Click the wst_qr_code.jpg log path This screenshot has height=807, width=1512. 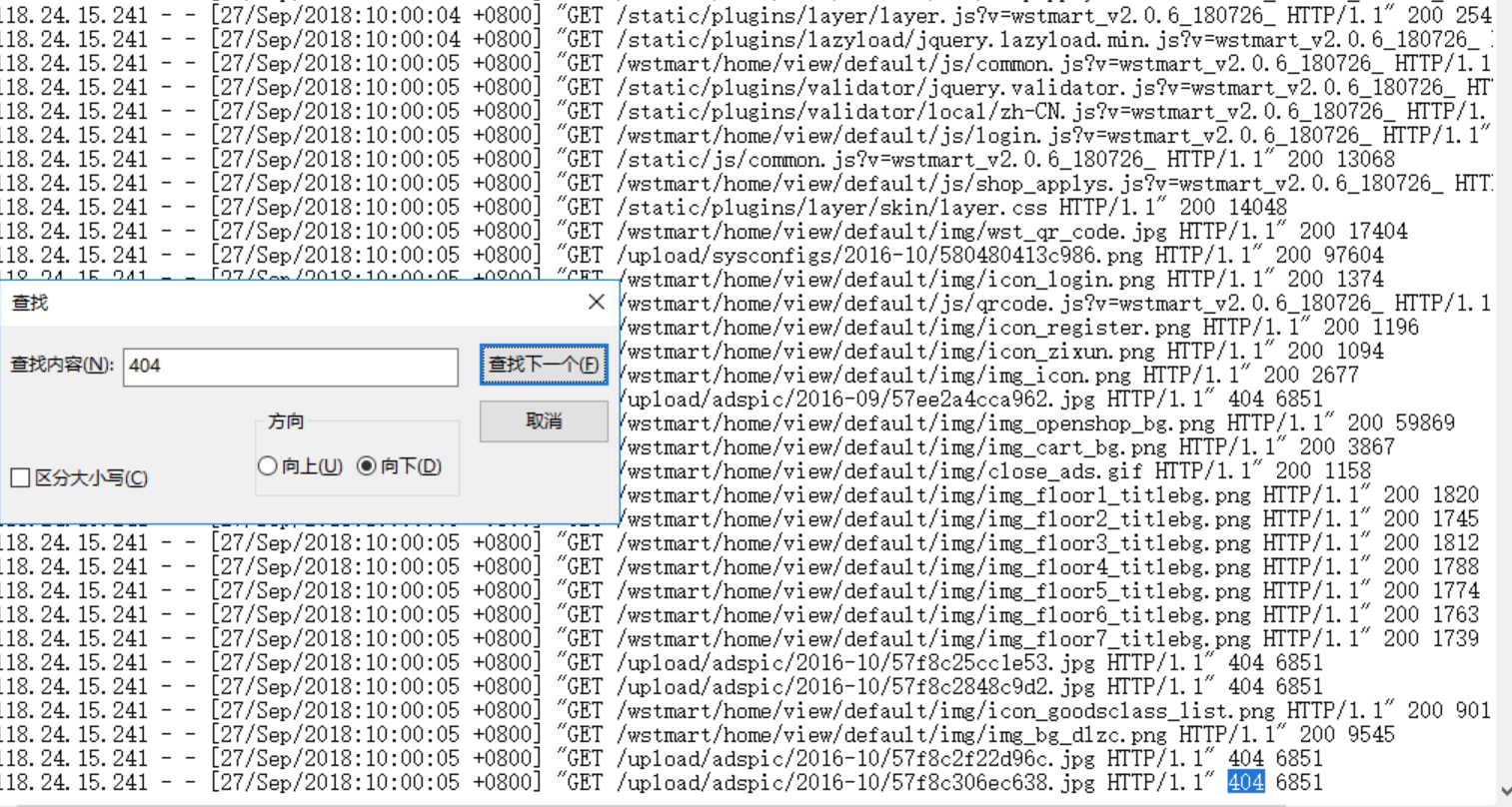[x=891, y=231]
